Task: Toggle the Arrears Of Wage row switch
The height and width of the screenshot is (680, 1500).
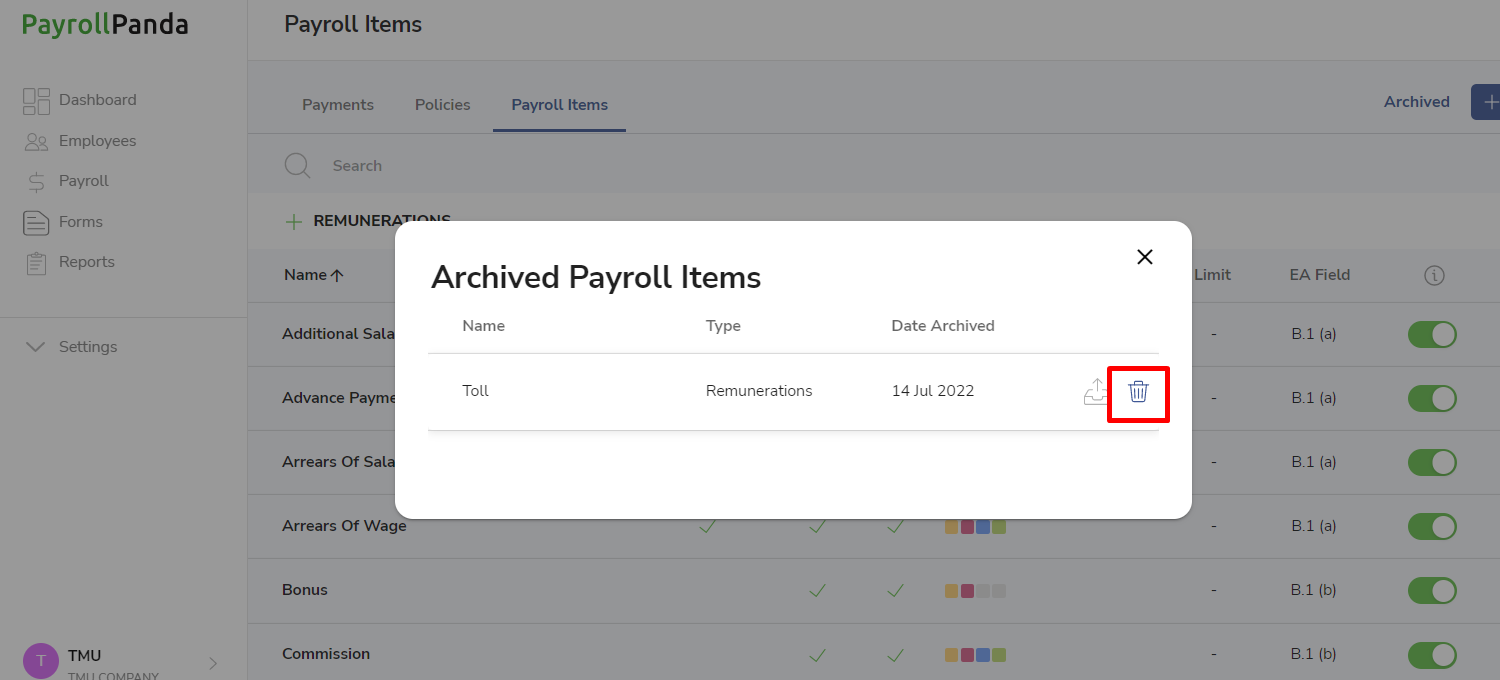Action: tap(1432, 526)
